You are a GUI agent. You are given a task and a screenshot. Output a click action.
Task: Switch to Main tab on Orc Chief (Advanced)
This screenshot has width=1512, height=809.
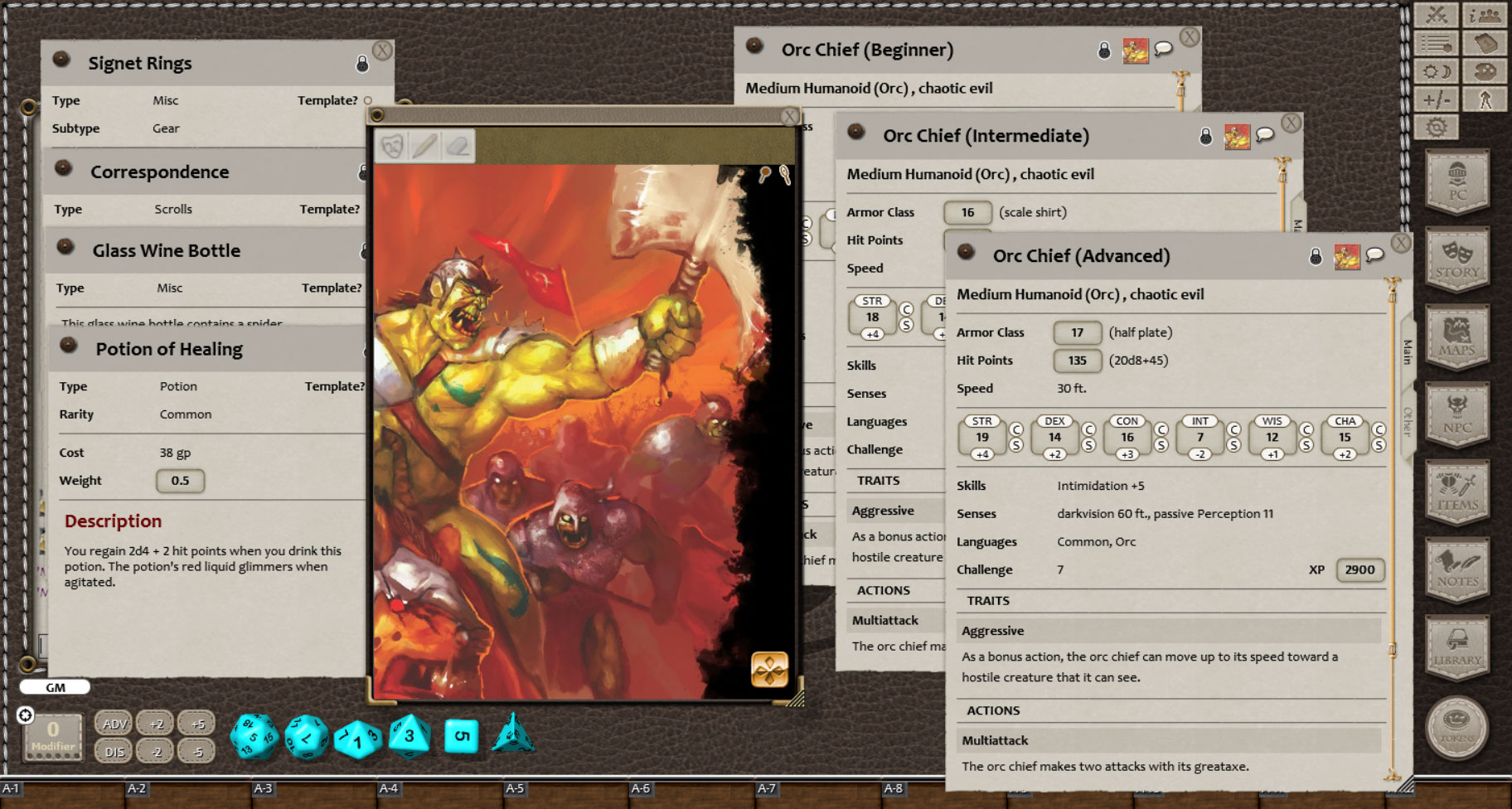(1406, 351)
